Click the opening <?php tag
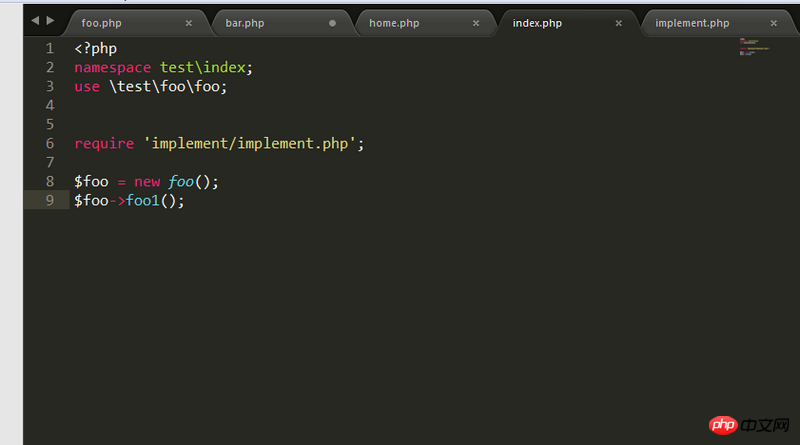 (96, 48)
